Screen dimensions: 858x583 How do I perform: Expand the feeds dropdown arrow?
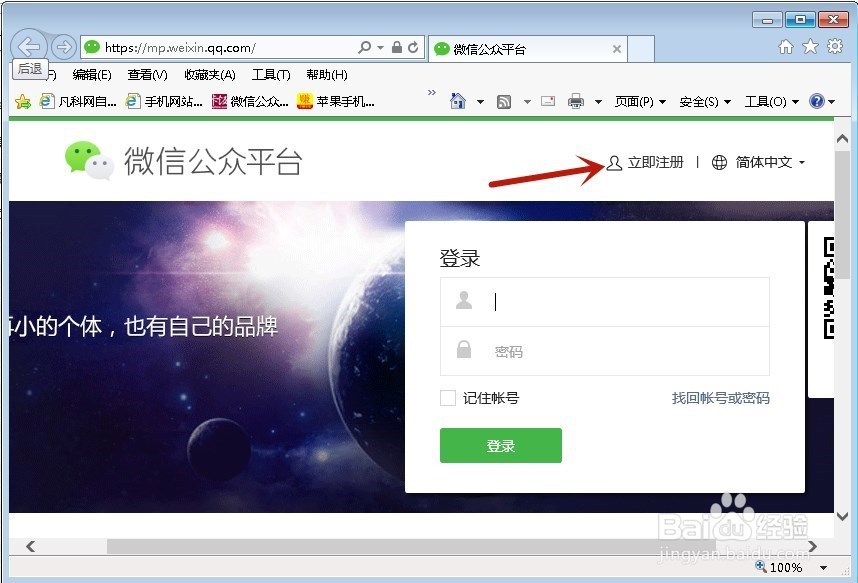(527, 102)
